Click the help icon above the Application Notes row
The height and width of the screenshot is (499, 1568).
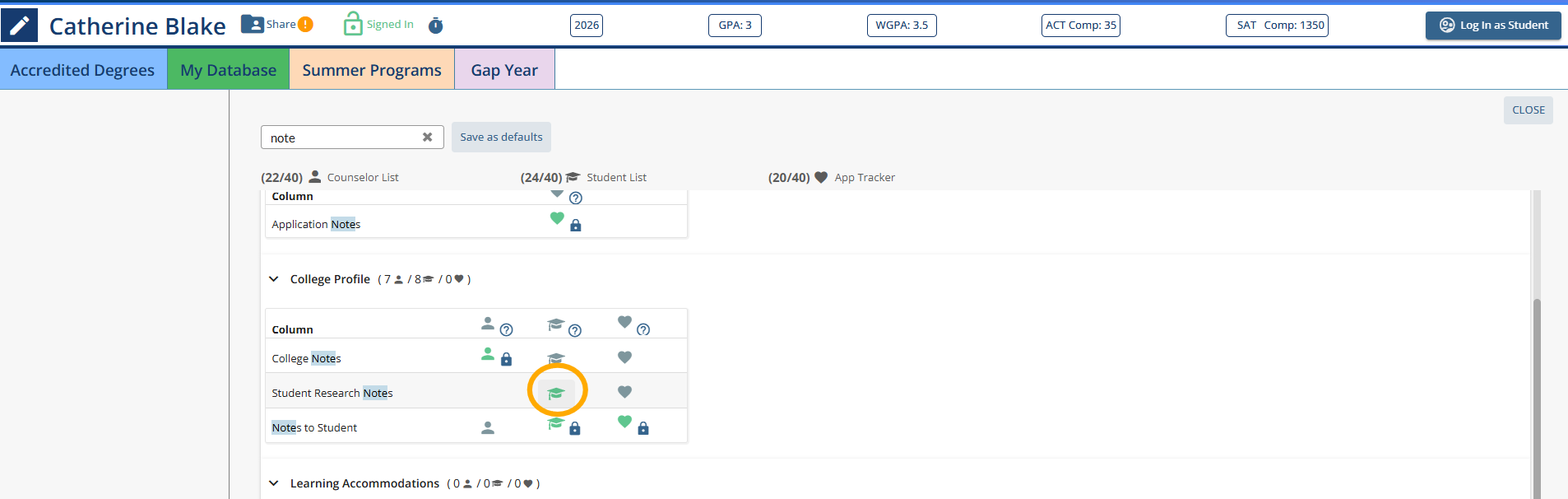(576, 198)
